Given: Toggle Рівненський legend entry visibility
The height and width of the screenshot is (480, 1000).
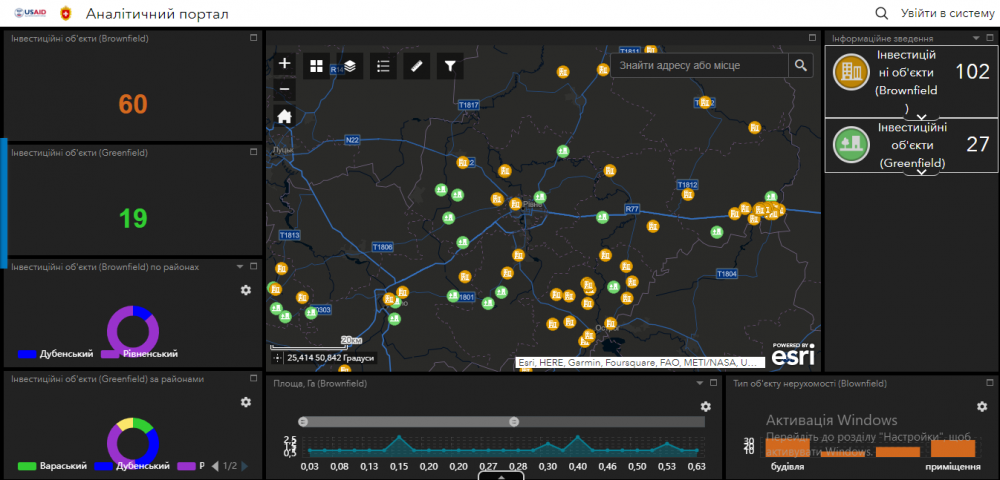Looking at the screenshot, I should [x=141, y=354].
